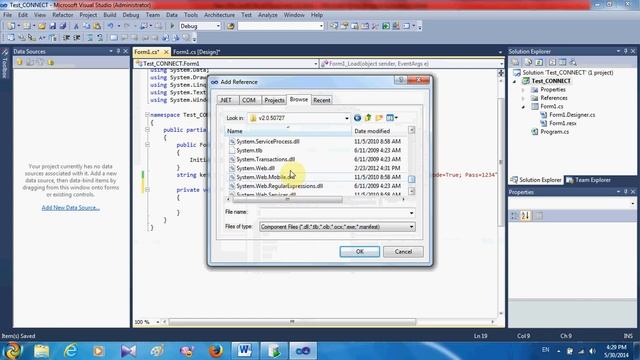Start debugging with the green play icon
Screen dimensions: 640x360
pyautogui.click(x=172, y=26)
